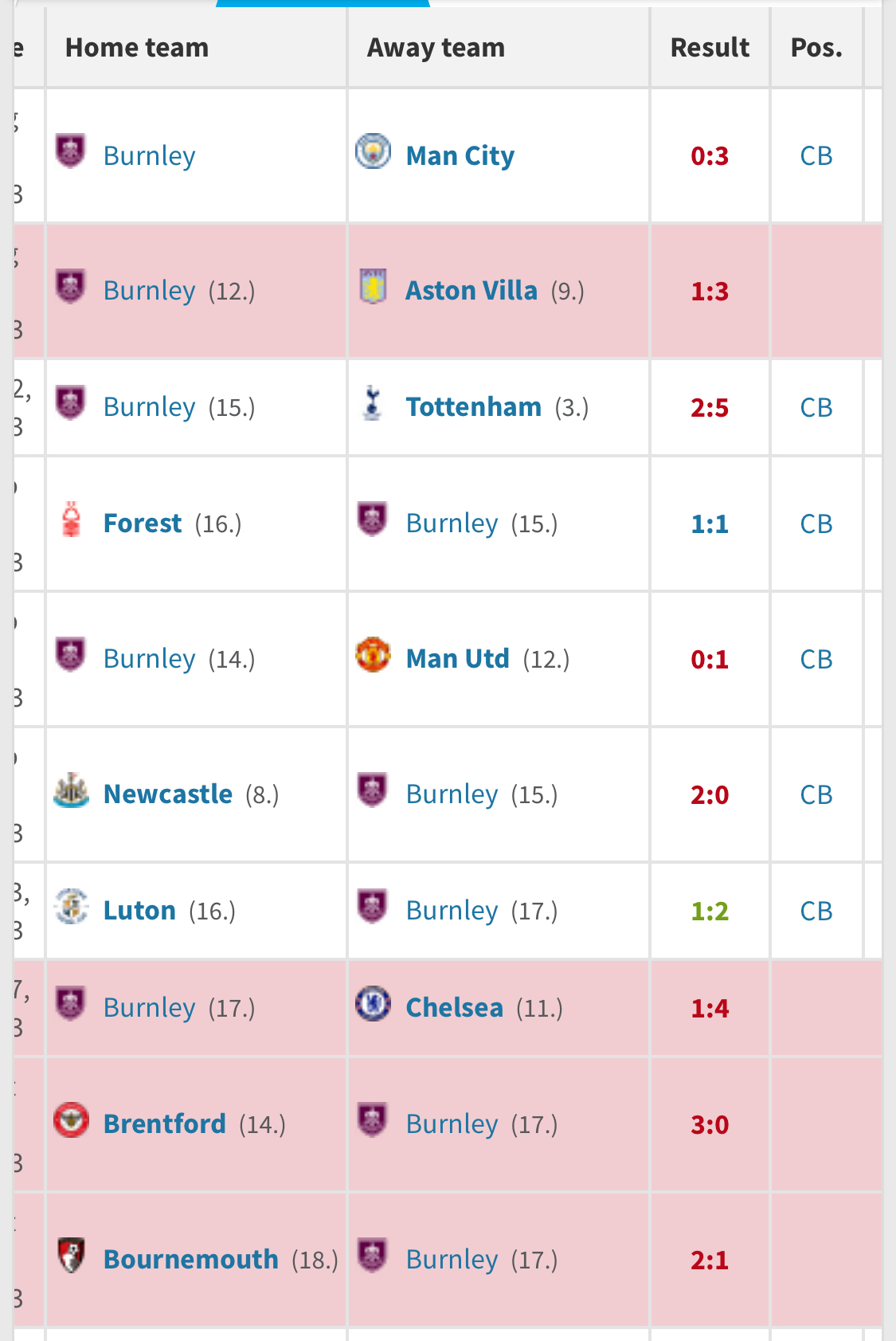Click the Home team column header
The width and height of the screenshot is (896, 1341).
(137, 48)
